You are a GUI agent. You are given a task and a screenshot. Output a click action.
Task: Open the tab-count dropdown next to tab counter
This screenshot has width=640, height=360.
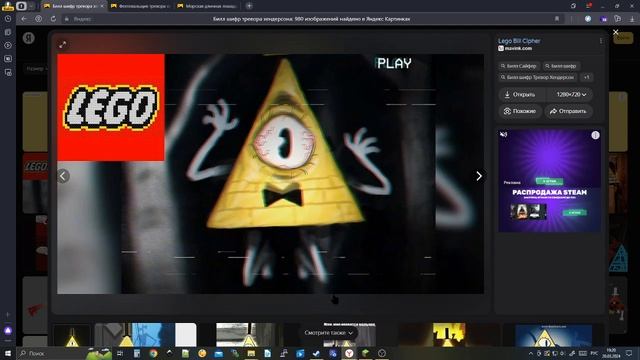click(x=31, y=6)
